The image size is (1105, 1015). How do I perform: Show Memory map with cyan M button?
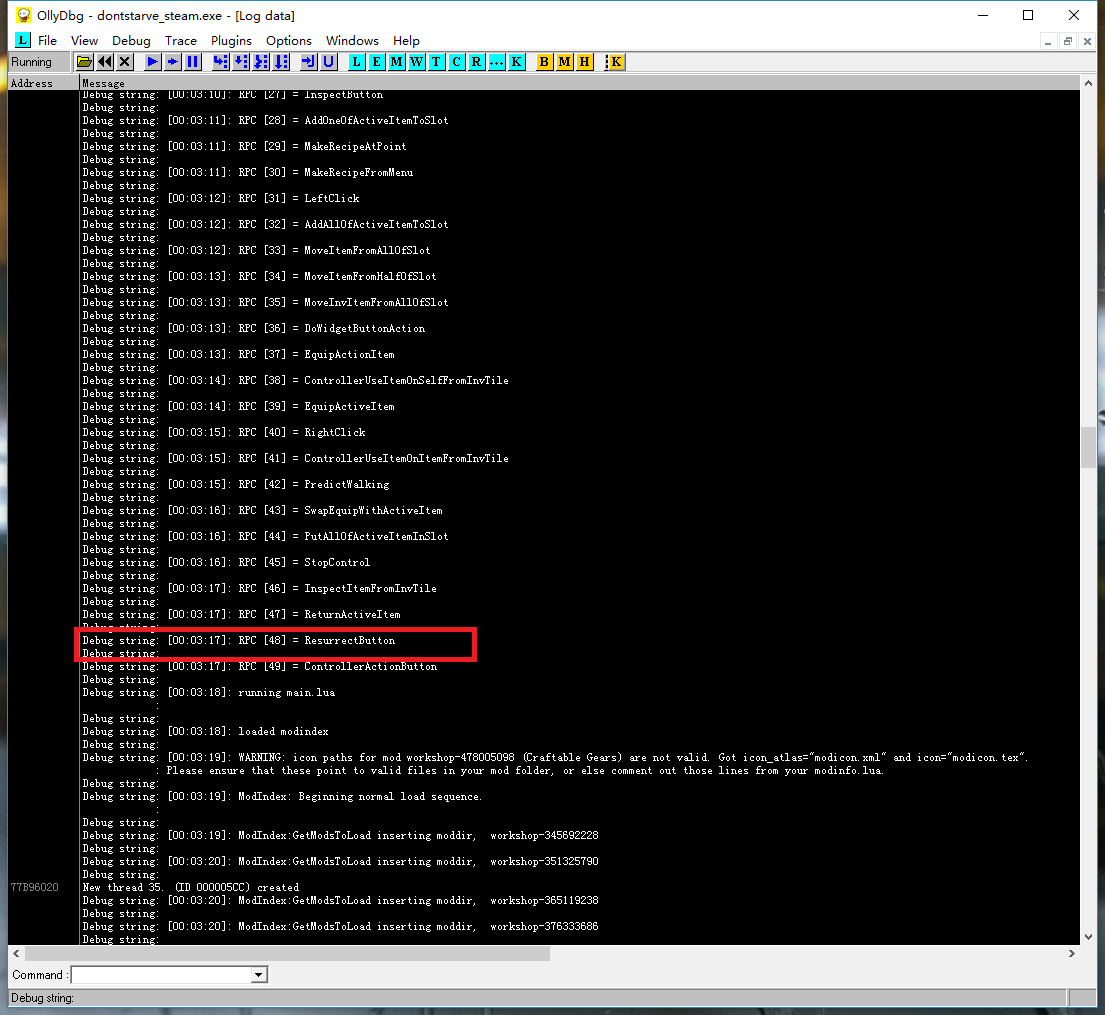(x=397, y=62)
